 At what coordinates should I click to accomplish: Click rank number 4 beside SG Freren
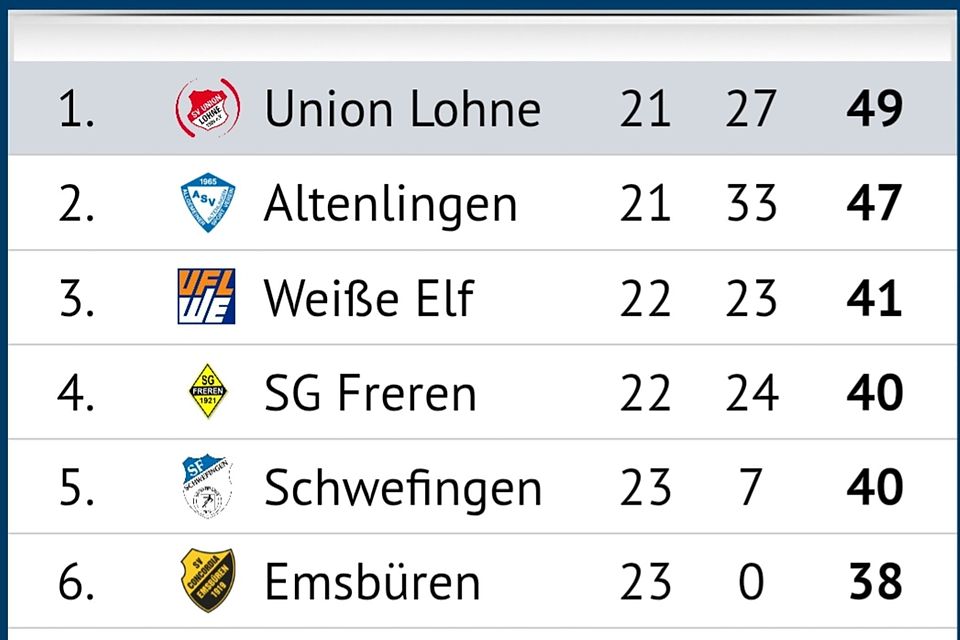coord(75,393)
